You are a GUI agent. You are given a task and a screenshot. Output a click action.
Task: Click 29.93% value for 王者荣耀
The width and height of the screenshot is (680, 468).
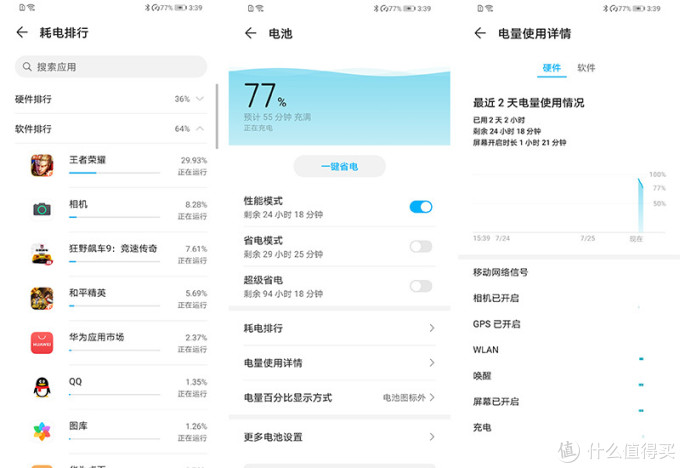[194, 160]
